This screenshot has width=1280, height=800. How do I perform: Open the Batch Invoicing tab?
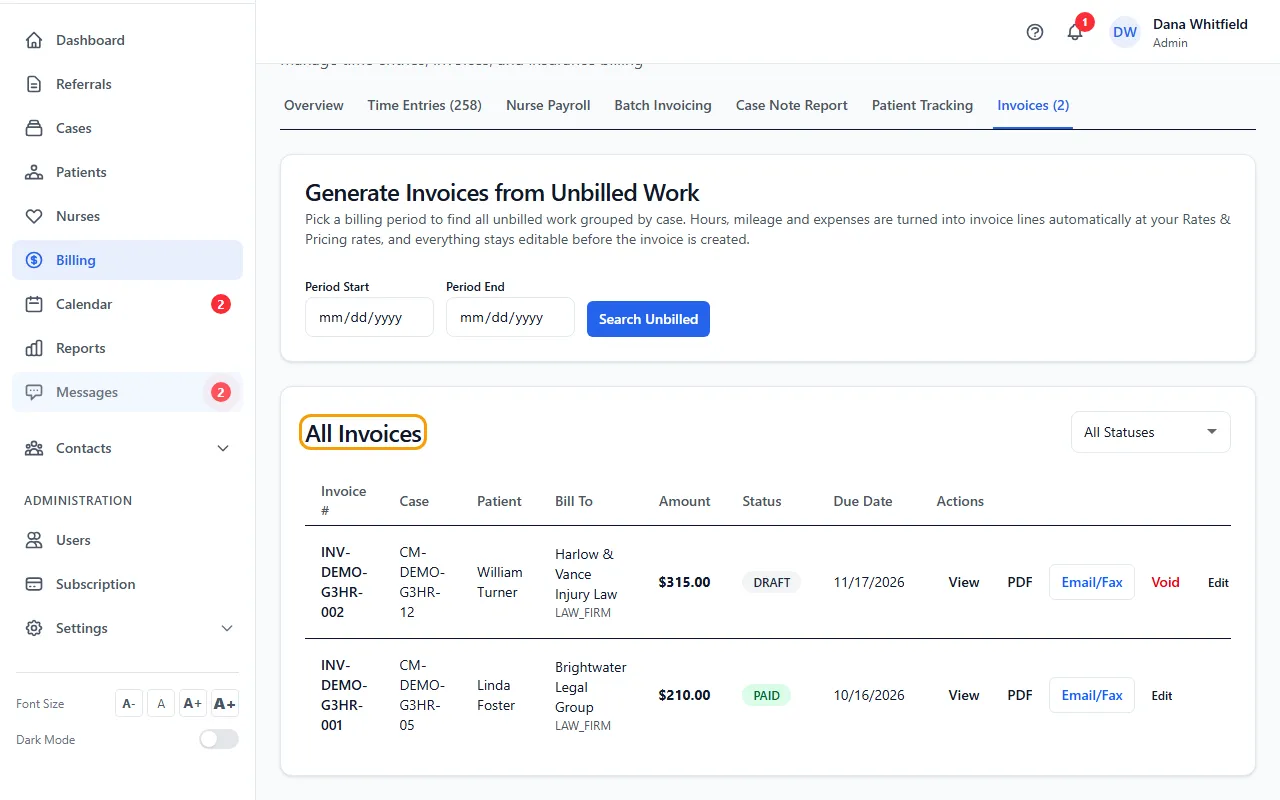coord(663,105)
